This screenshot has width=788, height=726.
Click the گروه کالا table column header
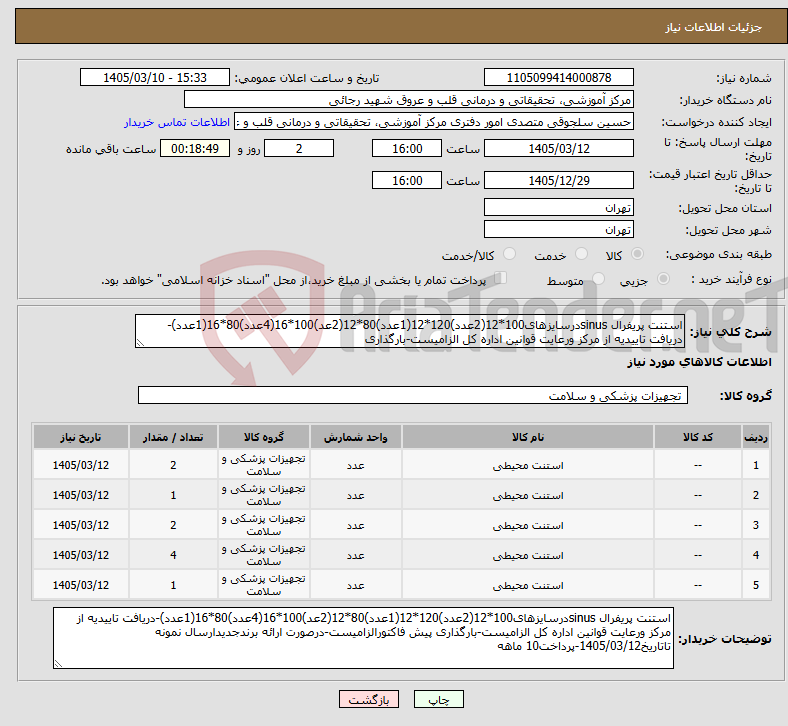(264, 437)
